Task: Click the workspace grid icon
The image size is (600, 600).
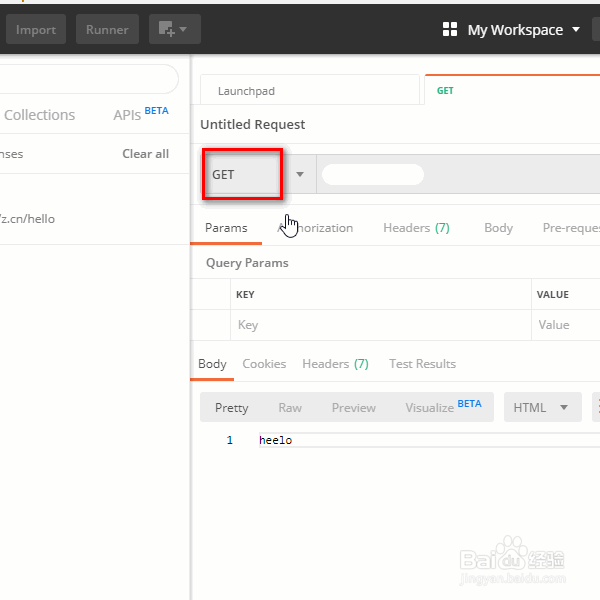Action: (x=450, y=29)
